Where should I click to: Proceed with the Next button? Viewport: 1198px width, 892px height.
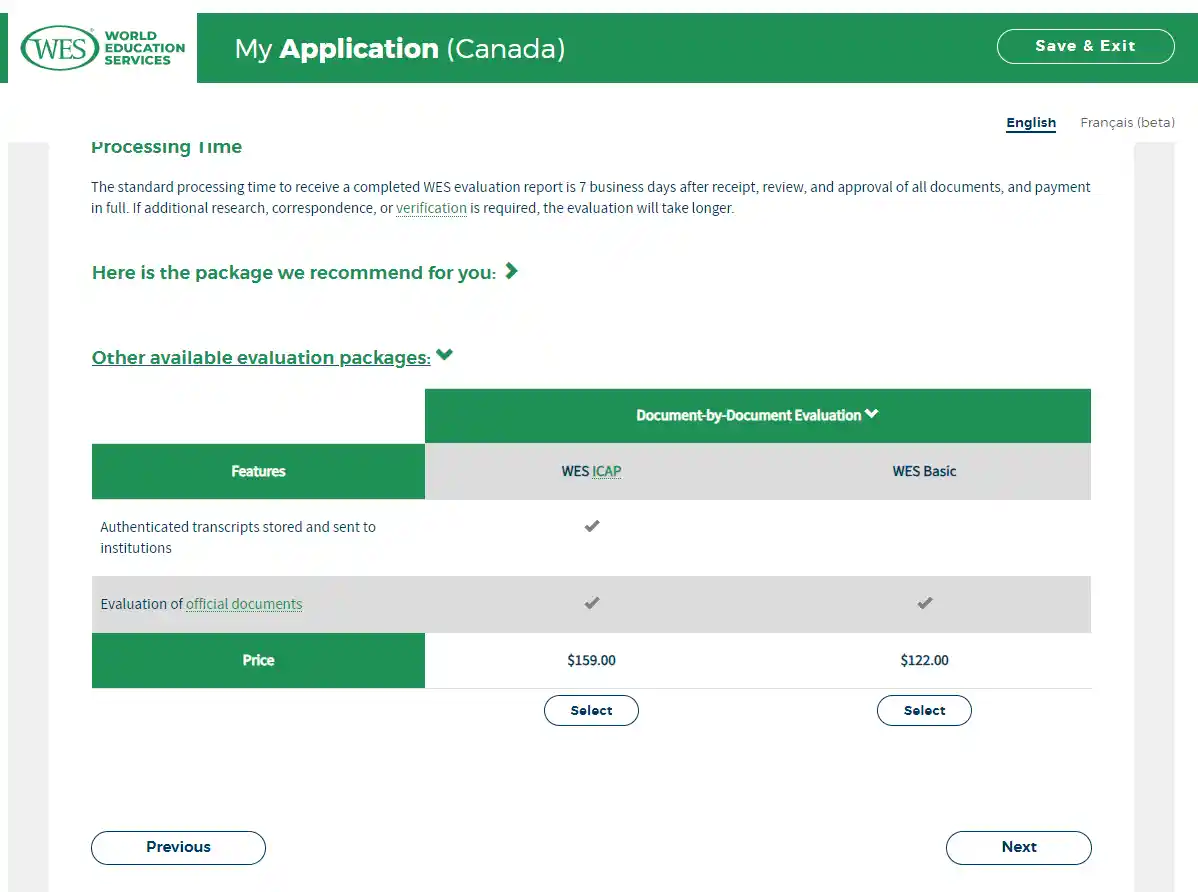pyautogui.click(x=1018, y=848)
